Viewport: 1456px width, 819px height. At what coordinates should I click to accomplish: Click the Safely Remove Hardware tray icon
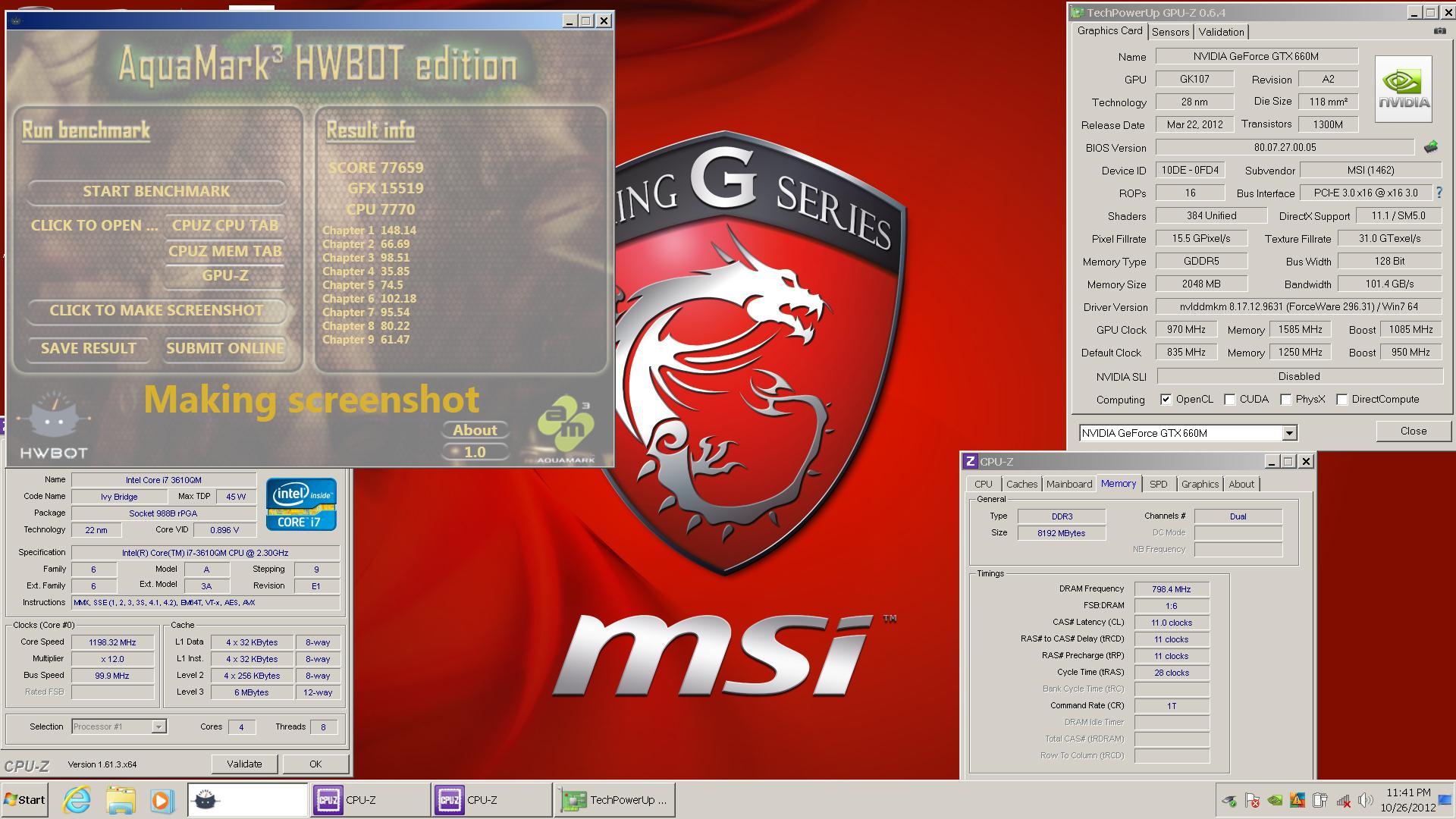point(1229,800)
